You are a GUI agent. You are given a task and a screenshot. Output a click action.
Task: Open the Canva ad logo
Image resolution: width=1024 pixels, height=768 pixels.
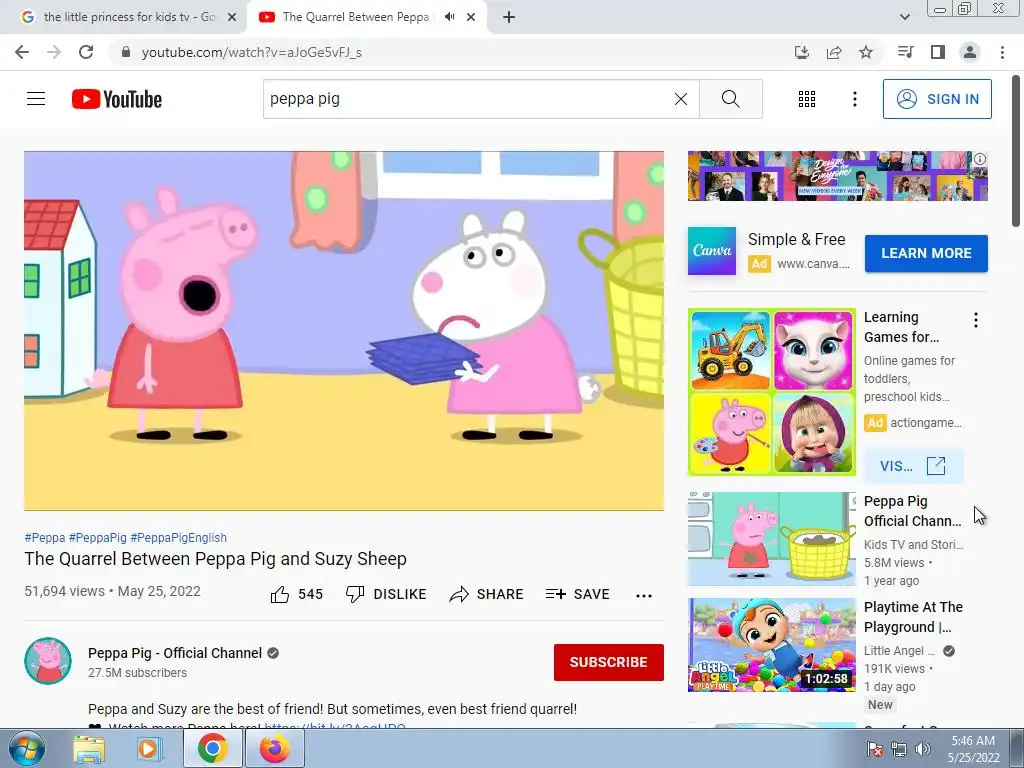tap(712, 251)
